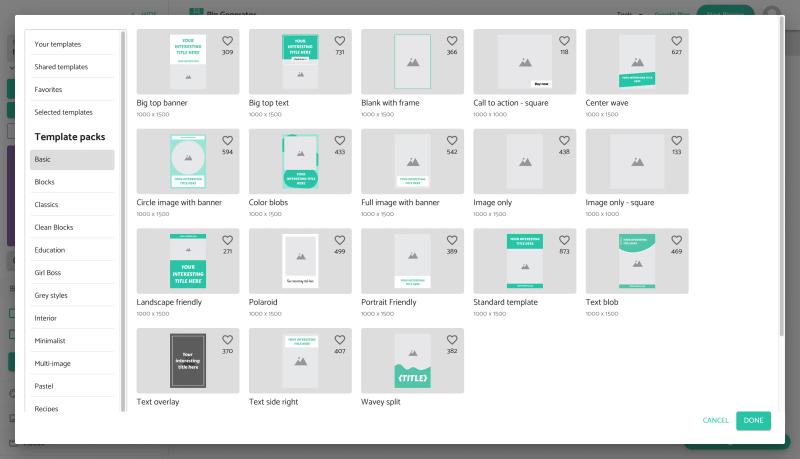The width and height of the screenshot is (800, 459).
Task: Favorite the Color blobs template
Action: pos(340,140)
